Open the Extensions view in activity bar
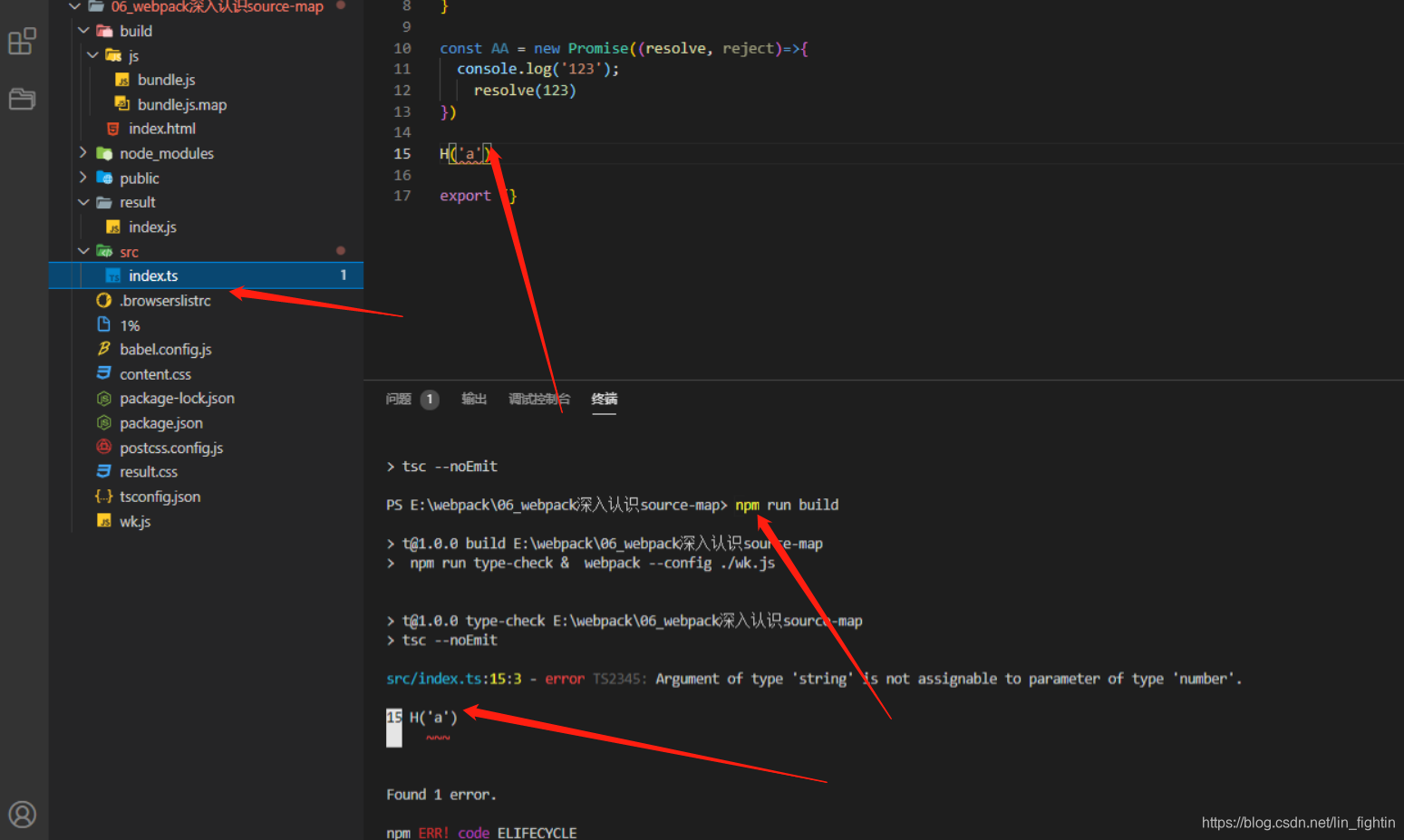This screenshot has width=1404, height=840. (x=22, y=41)
